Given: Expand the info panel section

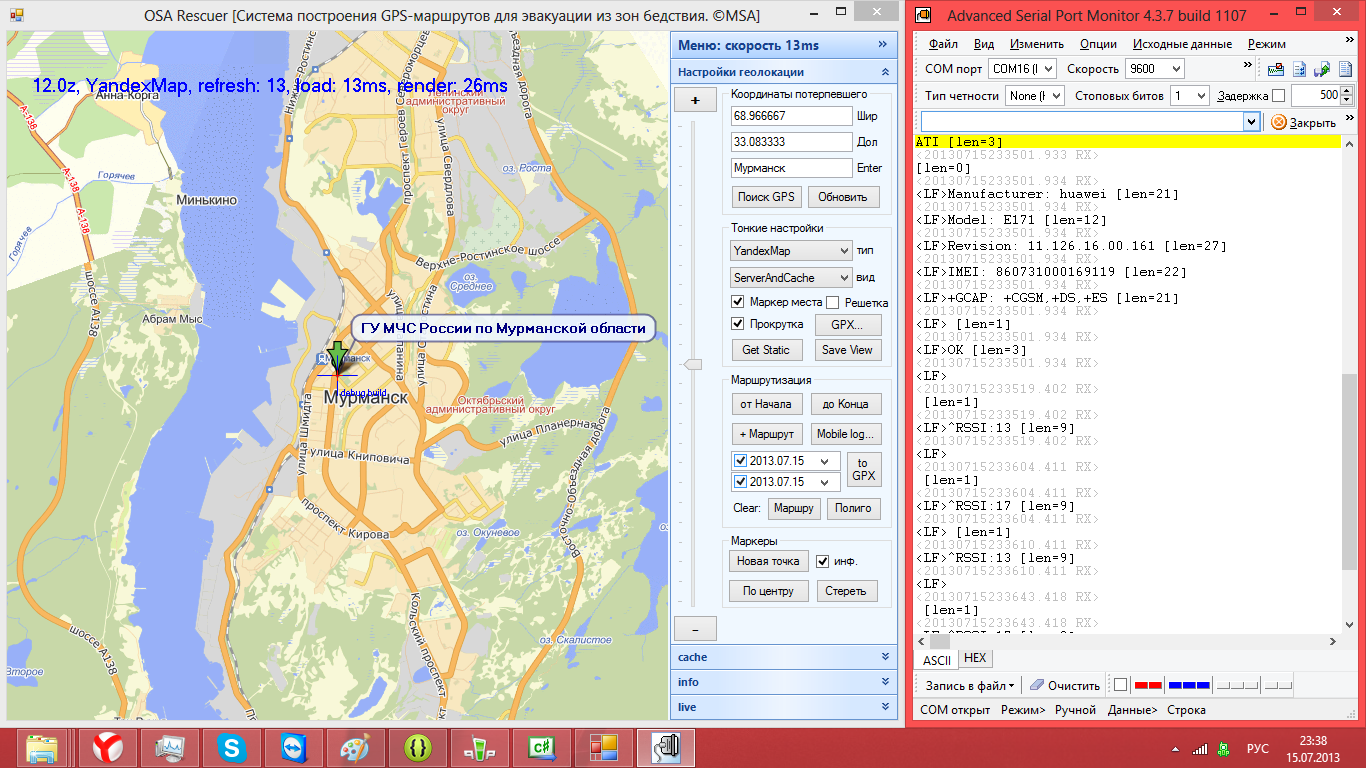Looking at the screenshot, I should 783,682.
